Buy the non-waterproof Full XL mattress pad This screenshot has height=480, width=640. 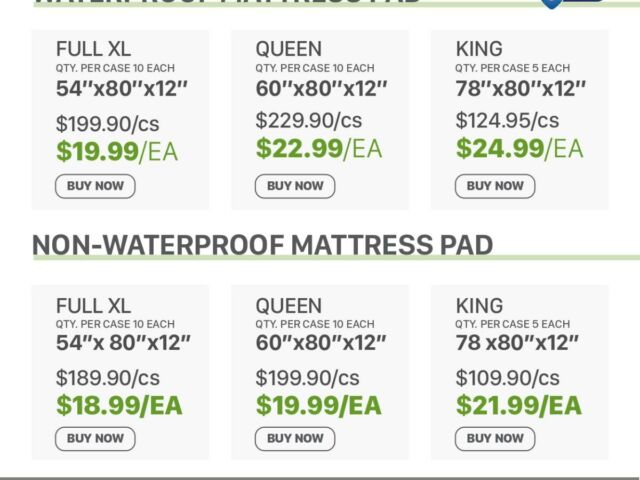[95, 438]
